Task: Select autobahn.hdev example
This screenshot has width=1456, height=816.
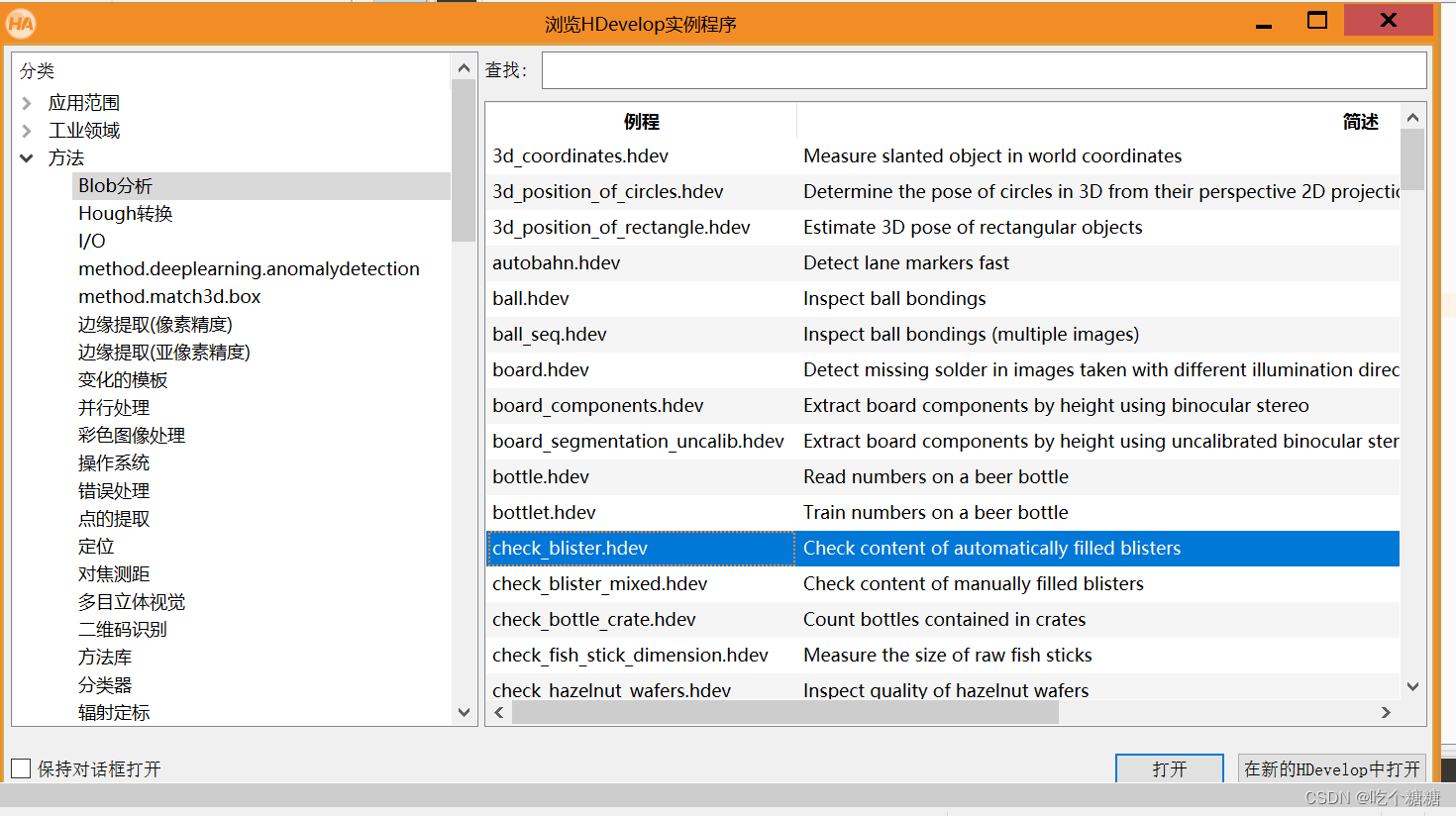Action: pyautogui.click(x=557, y=263)
